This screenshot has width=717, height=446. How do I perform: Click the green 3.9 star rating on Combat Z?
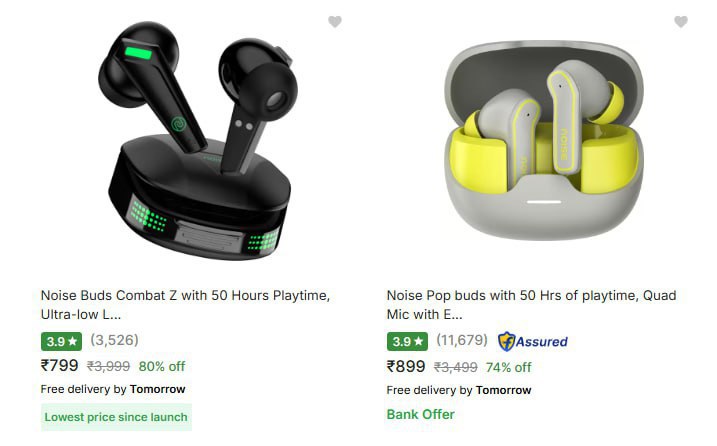tap(61, 341)
